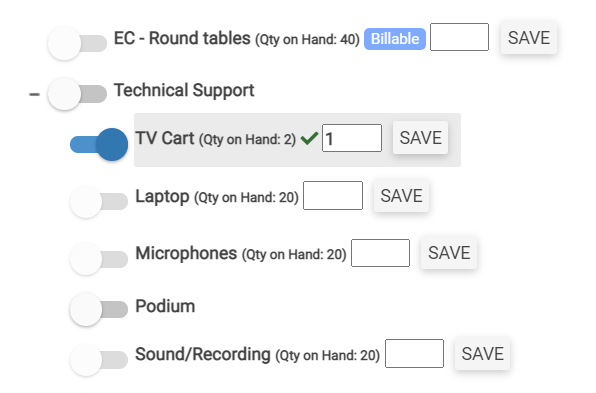Click the Billable badge

pyautogui.click(x=395, y=39)
